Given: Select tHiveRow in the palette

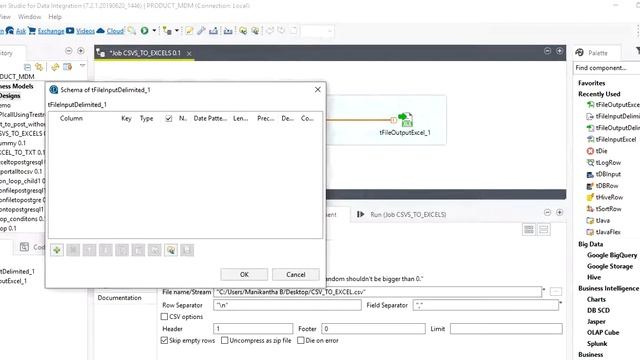Looking at the screenshot, I should tap(609, 197).
